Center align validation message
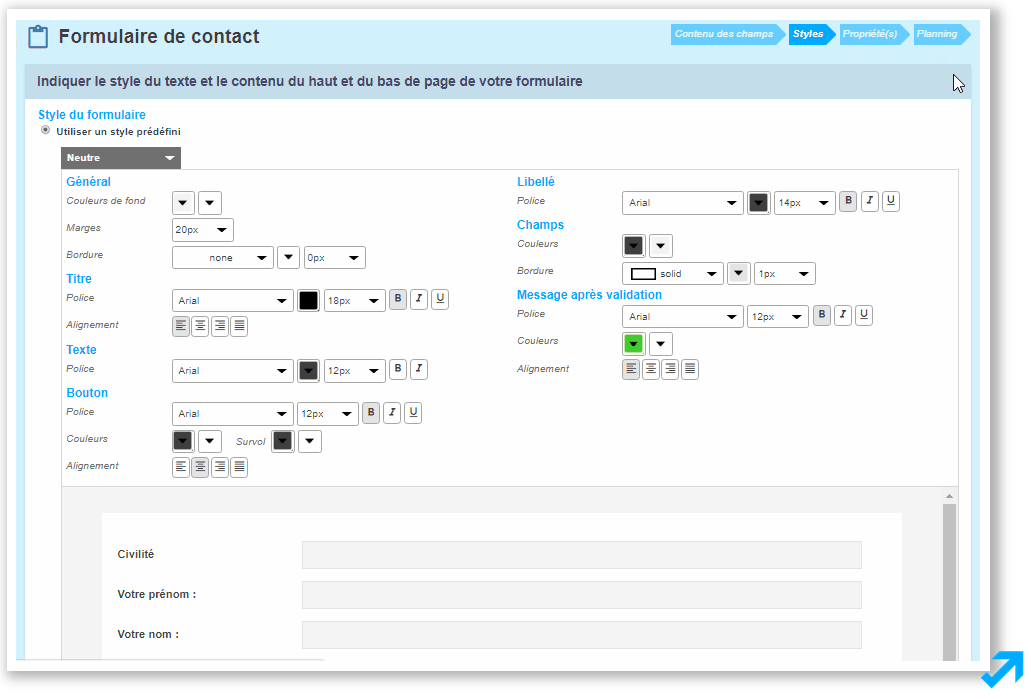This screenshot has height=699, width=1031. (x=651, y=370)
